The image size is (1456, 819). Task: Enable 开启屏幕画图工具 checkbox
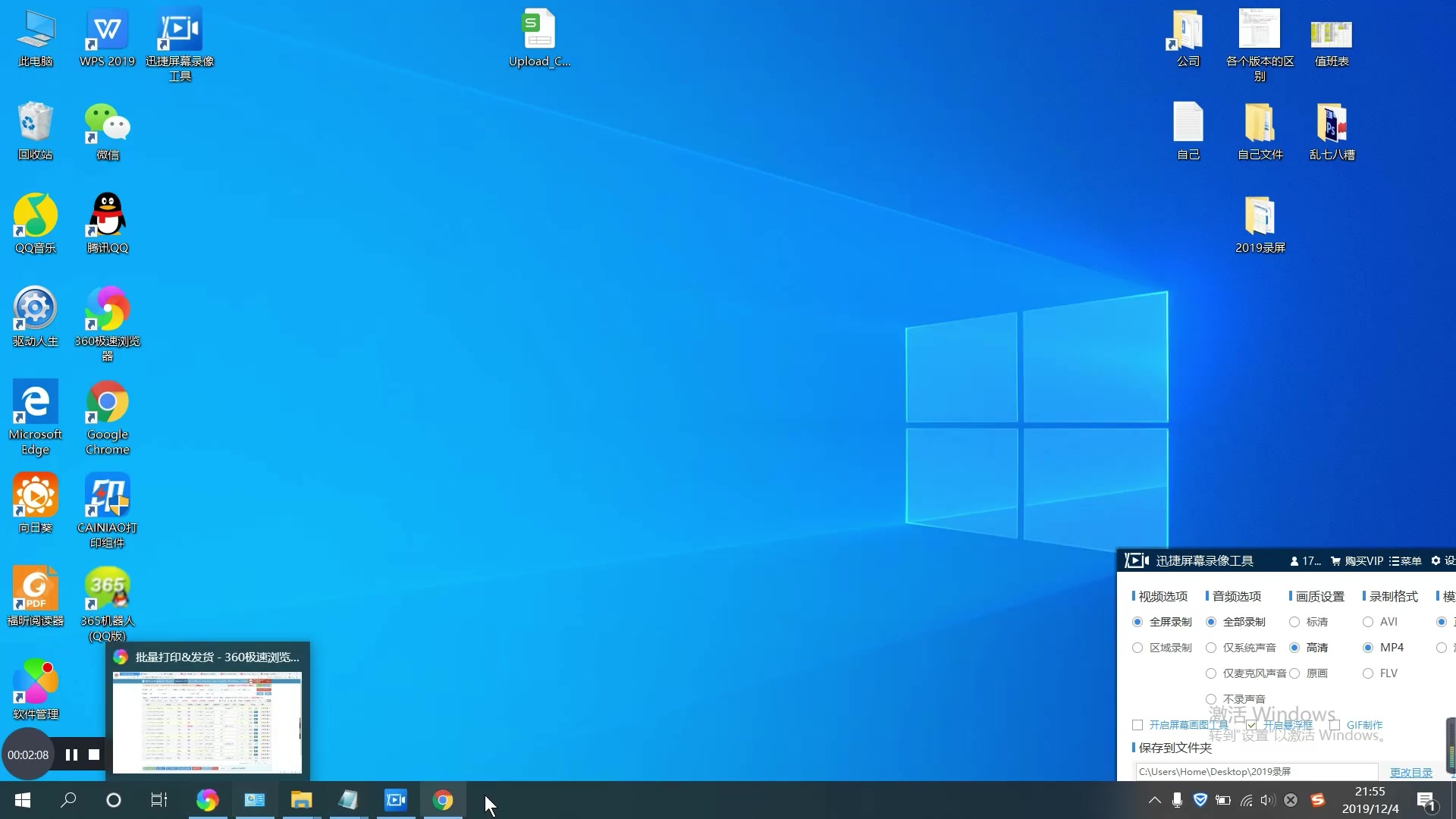click(x=1137, y=725)
